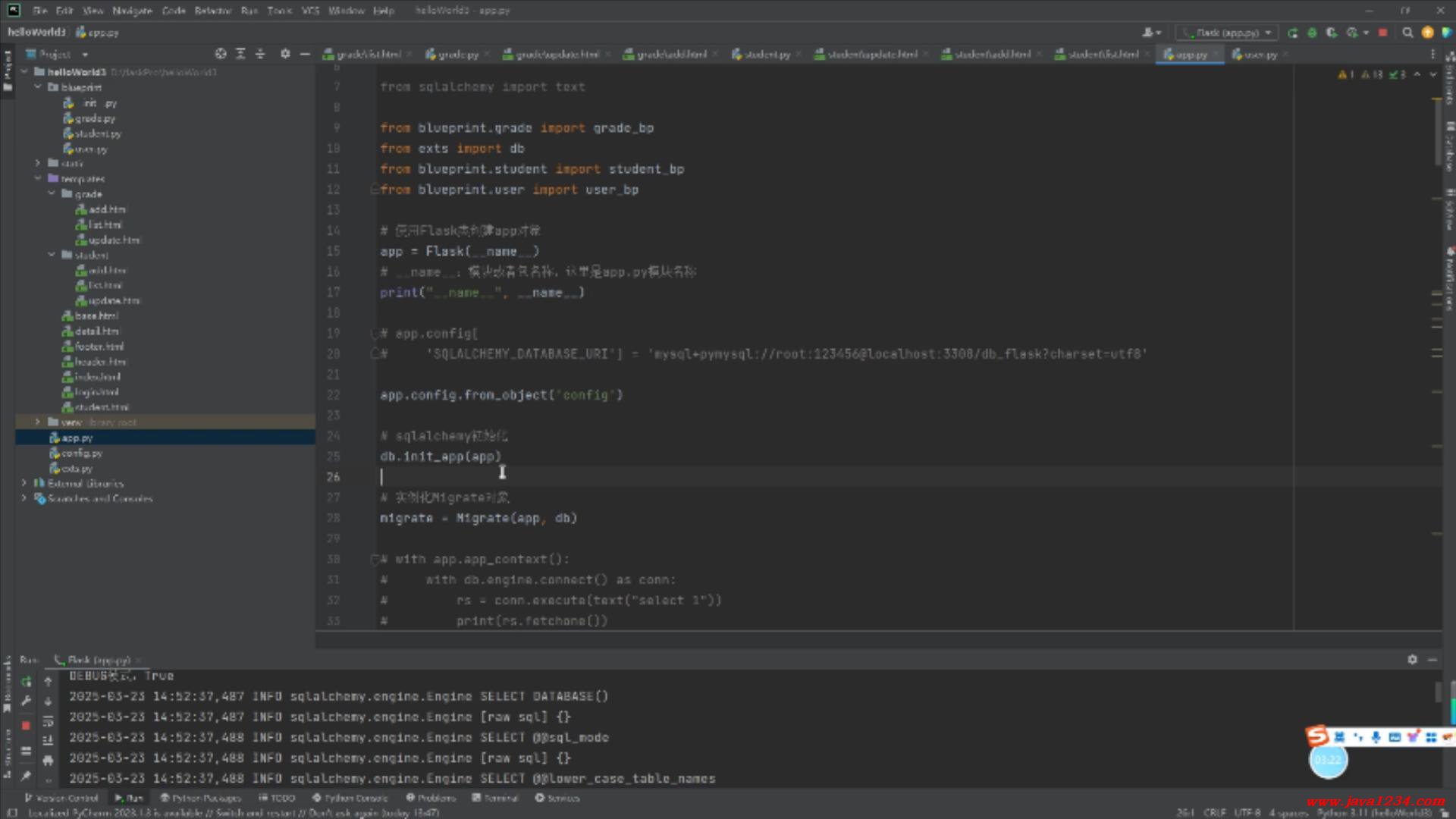Open the Project view selector dropdown
The height and width of the screenshot is (819, 1456).
click(57, 54)
